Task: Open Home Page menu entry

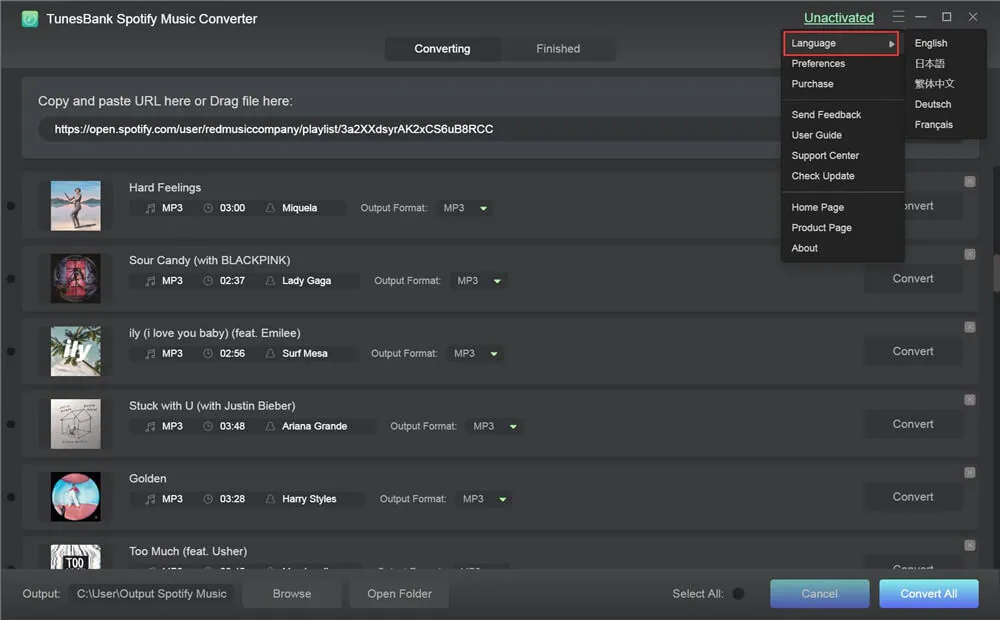Action: click(x=817, y=207)
